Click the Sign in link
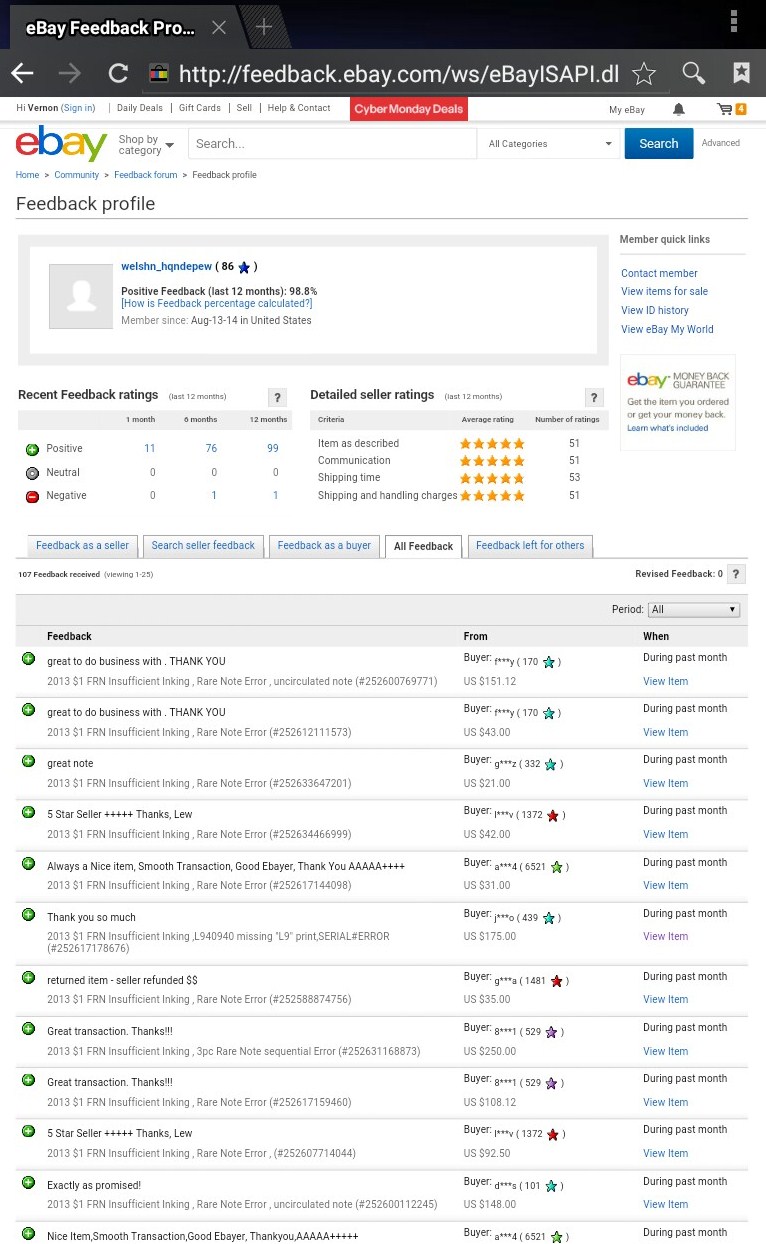766x1244 pixels. [78, 108]
